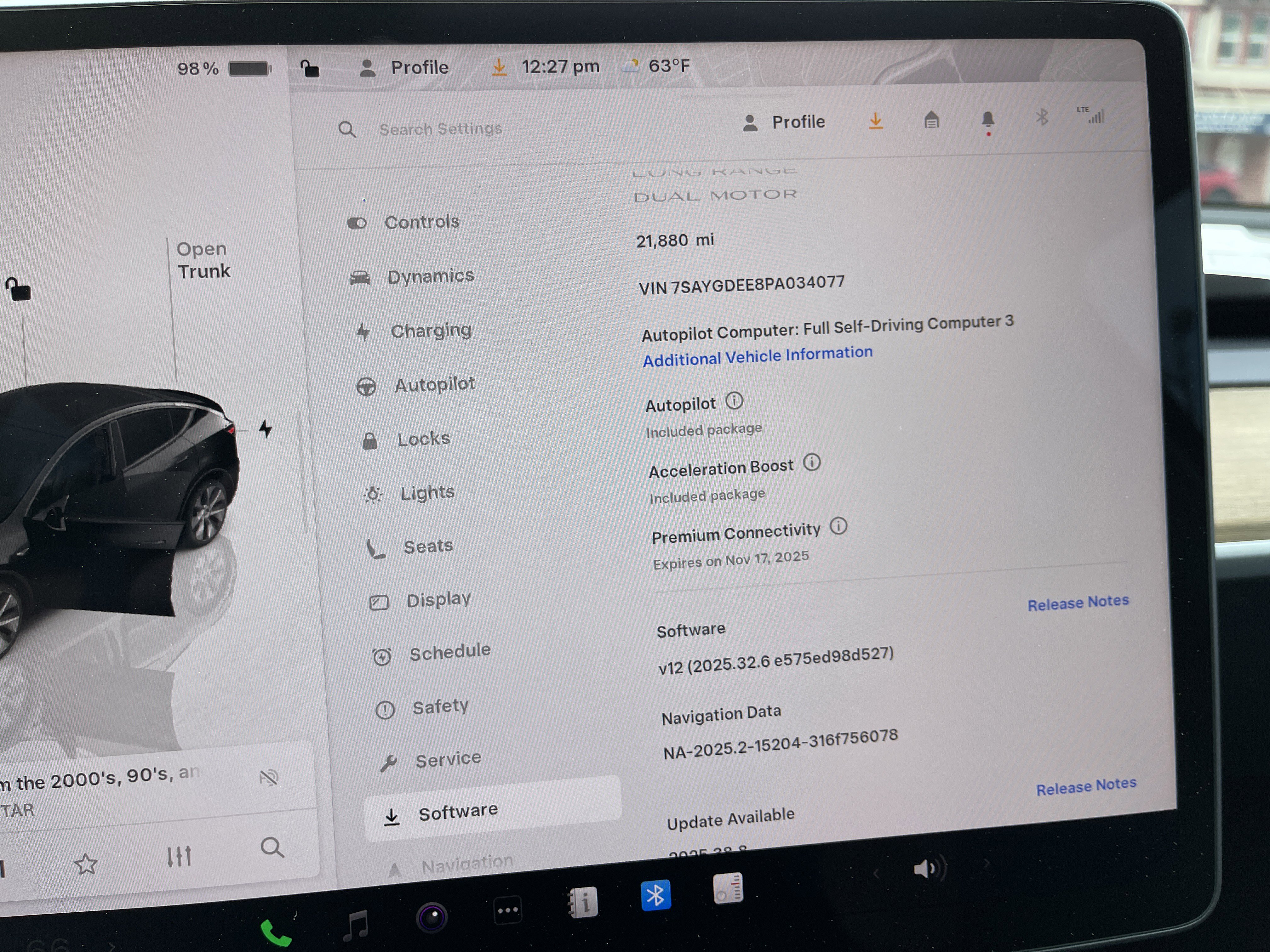Viewport: 1270px width, 952px height.
Task: Open the Display settings menu
Action: point(438,600)
